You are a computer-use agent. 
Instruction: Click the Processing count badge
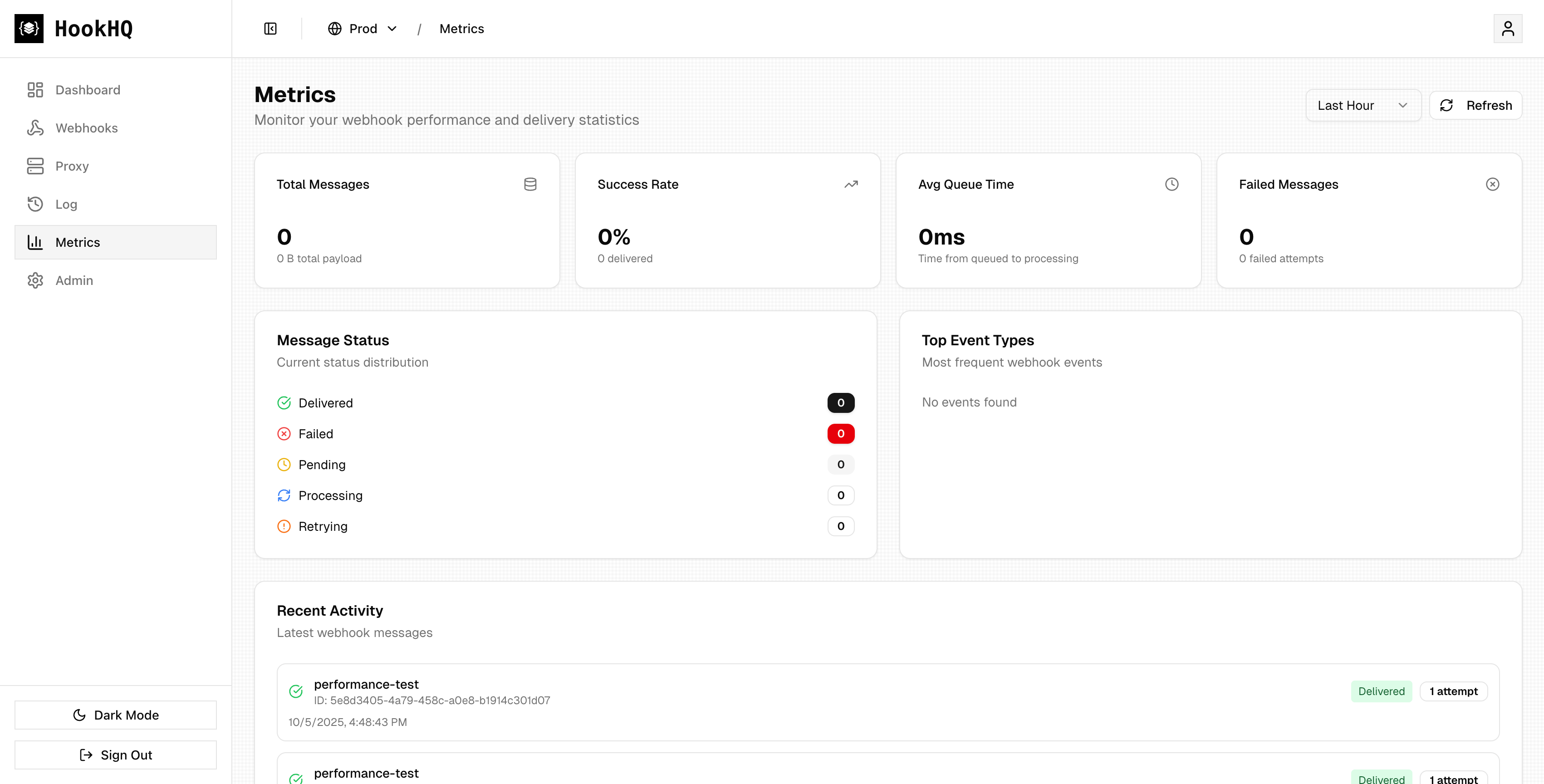(841, 496)
